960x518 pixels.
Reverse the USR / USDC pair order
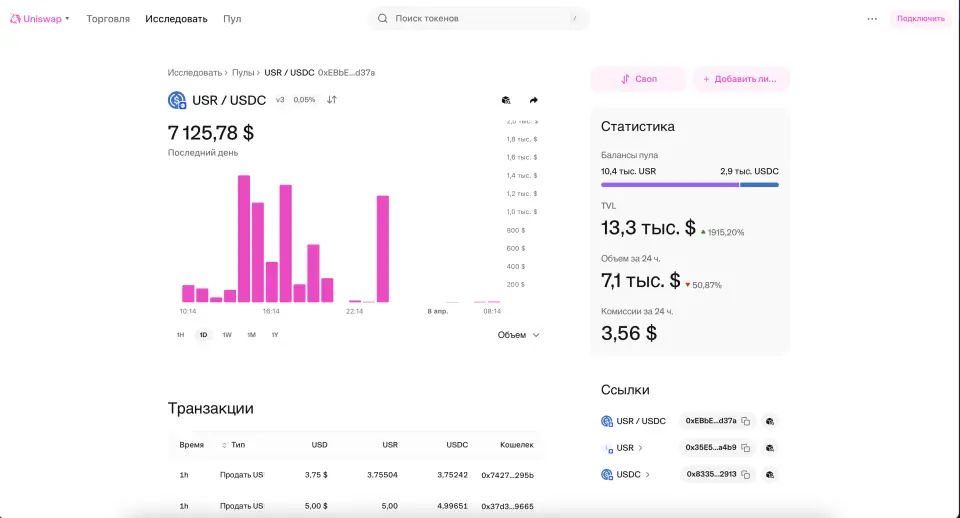click(332, 100)
